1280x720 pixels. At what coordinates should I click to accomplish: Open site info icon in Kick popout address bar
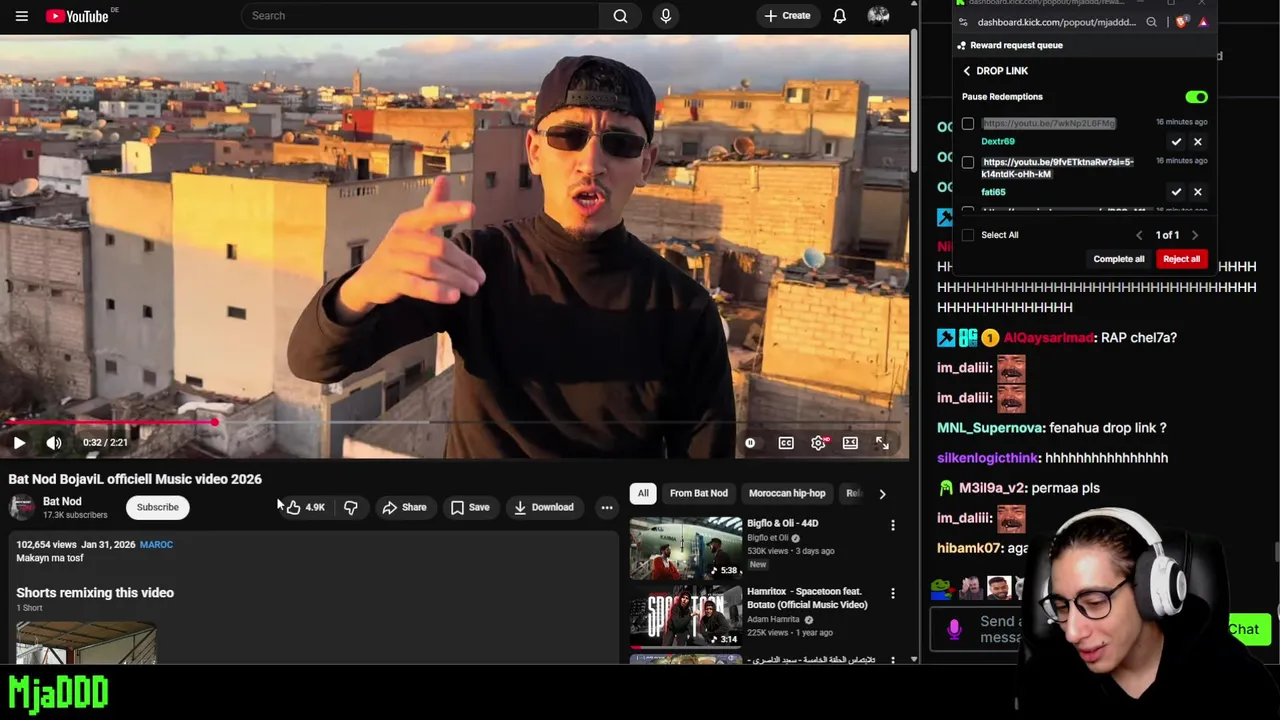pyautogui.click(x=962, y=22)
